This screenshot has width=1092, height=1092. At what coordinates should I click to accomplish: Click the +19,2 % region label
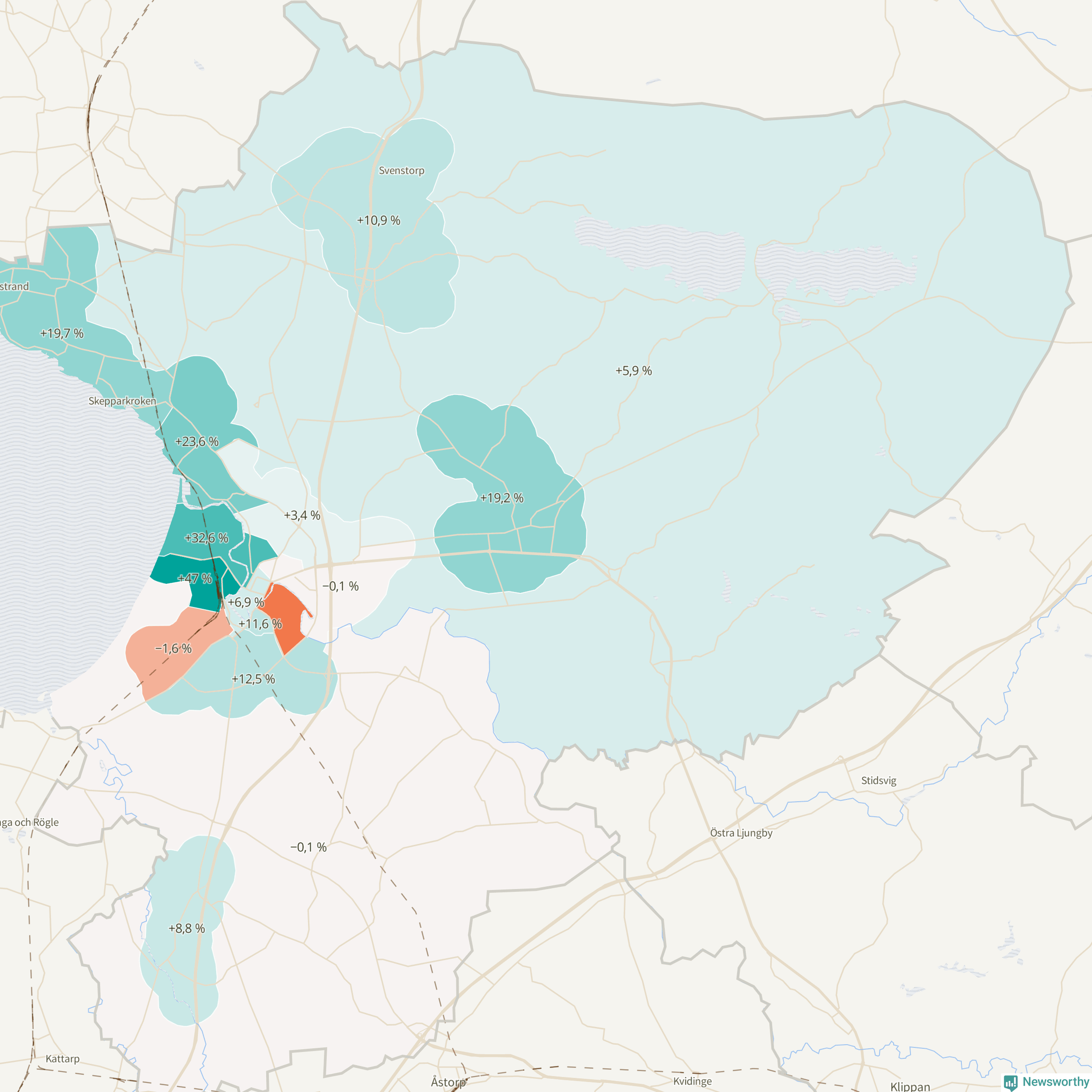point(501,498)
